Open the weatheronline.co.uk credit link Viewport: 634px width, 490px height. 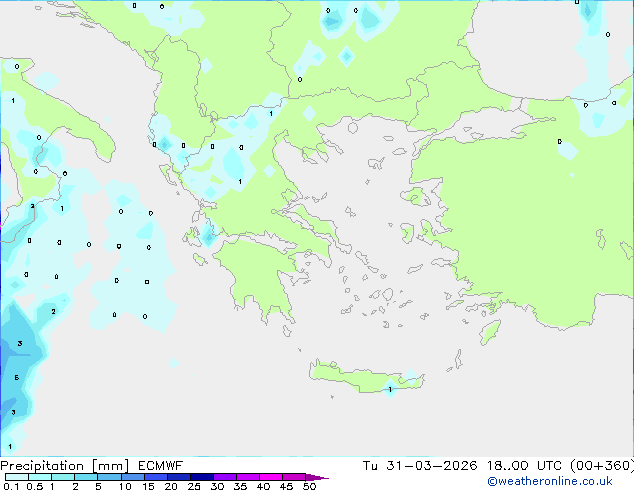tap(550, 481)
